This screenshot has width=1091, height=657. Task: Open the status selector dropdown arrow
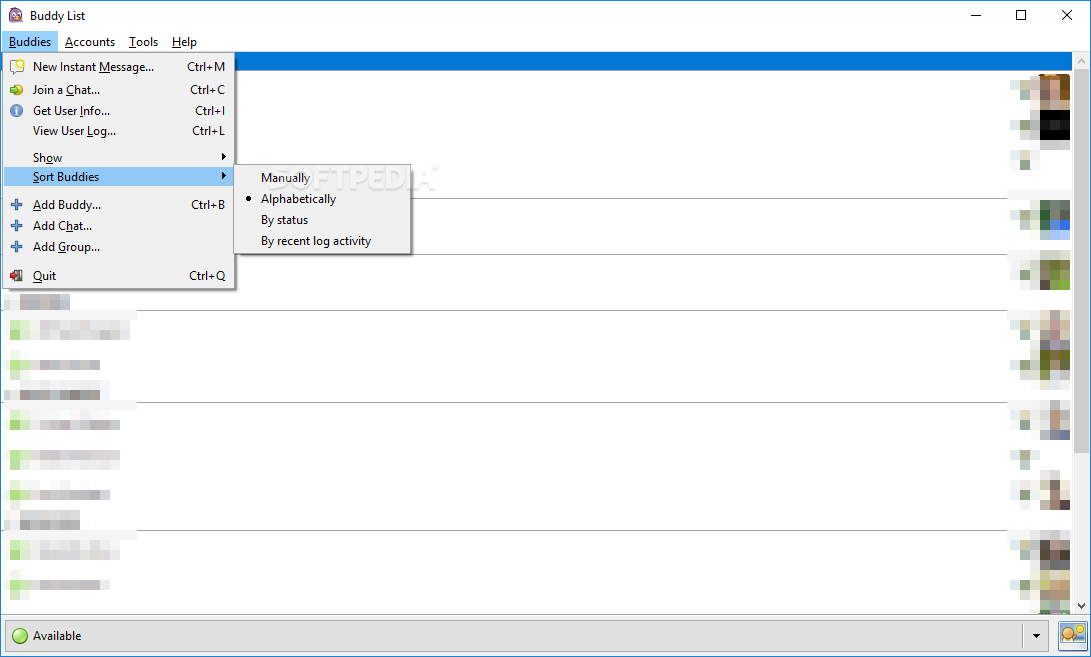tap(1036, 635)
